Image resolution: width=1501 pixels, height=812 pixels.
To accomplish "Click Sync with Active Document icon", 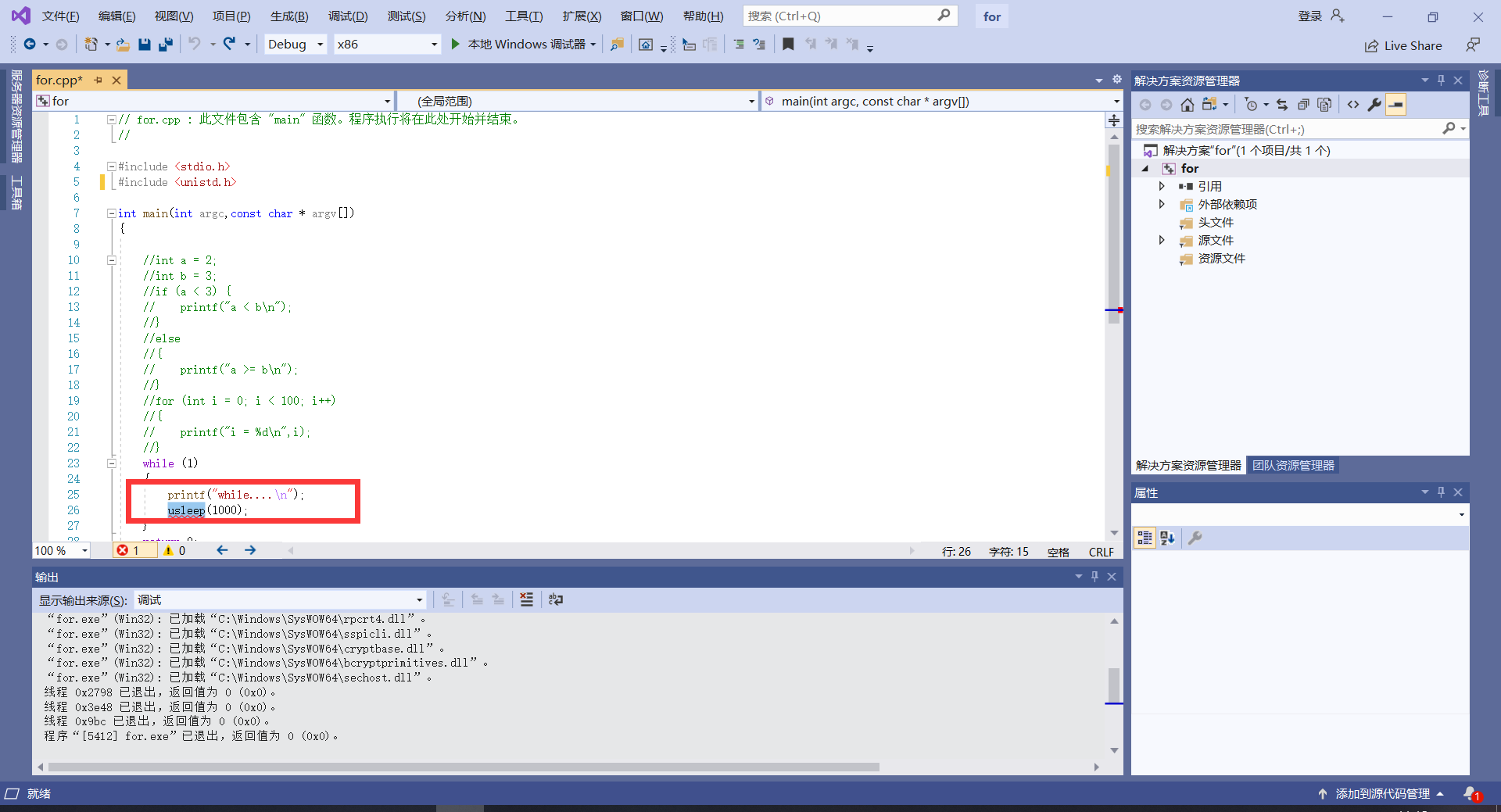I will 1282,105.
